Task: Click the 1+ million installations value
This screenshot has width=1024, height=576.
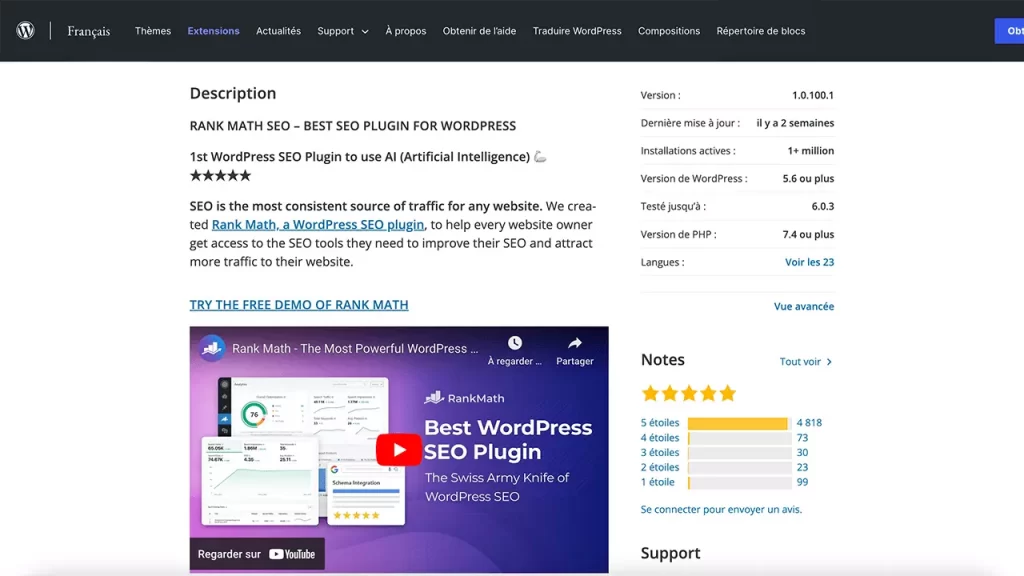Action: [810, 150]
